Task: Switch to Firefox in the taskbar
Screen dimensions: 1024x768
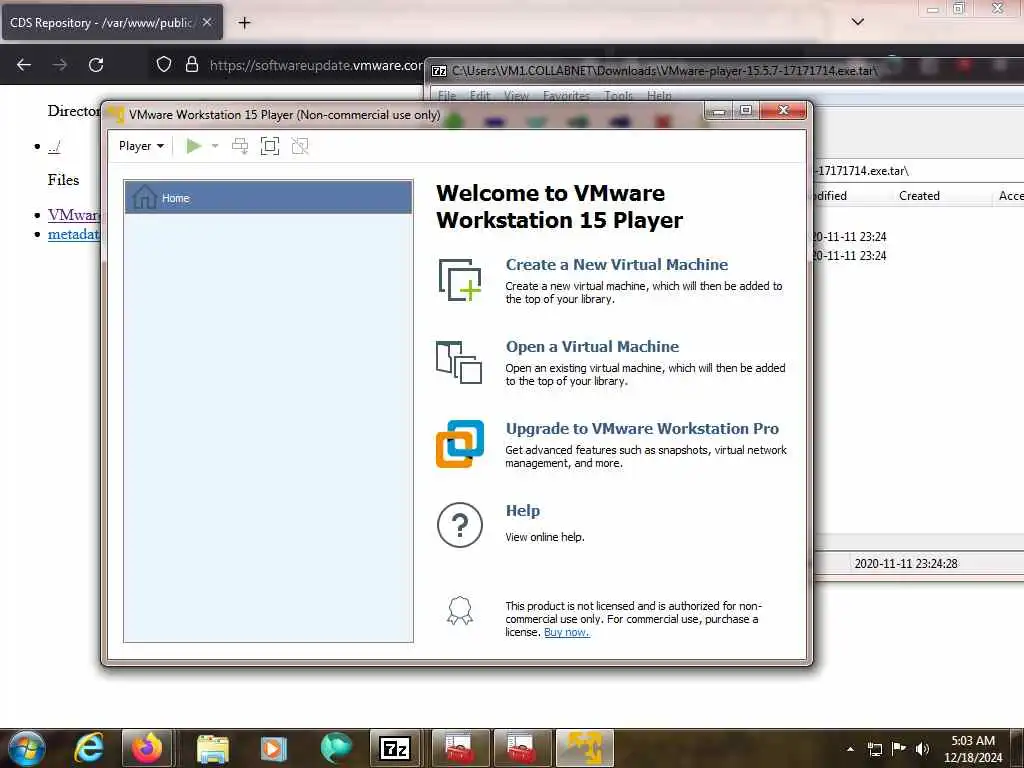Action: pos(146,748)
